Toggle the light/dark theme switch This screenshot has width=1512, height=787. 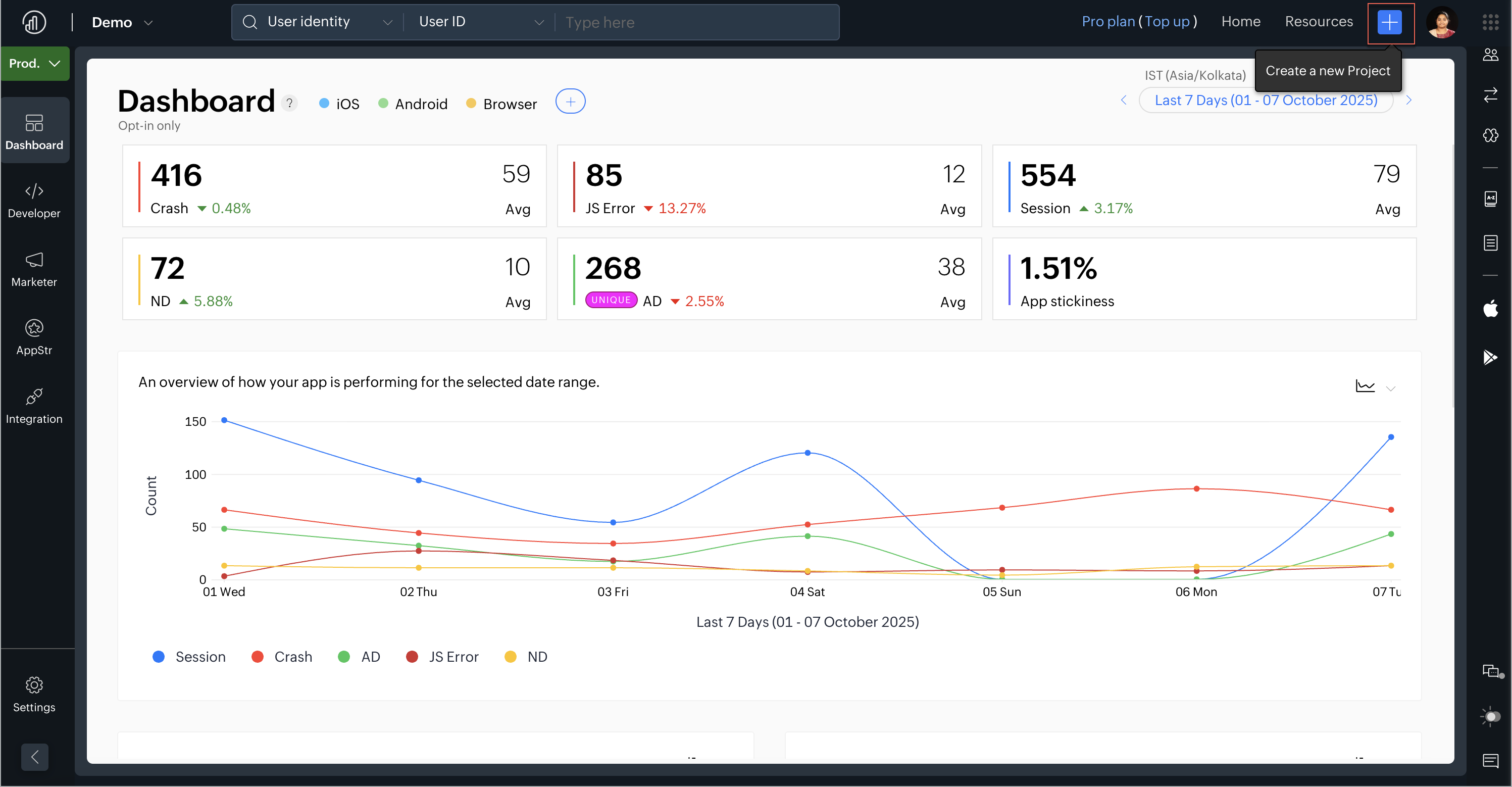click(x=1490, y=716)
